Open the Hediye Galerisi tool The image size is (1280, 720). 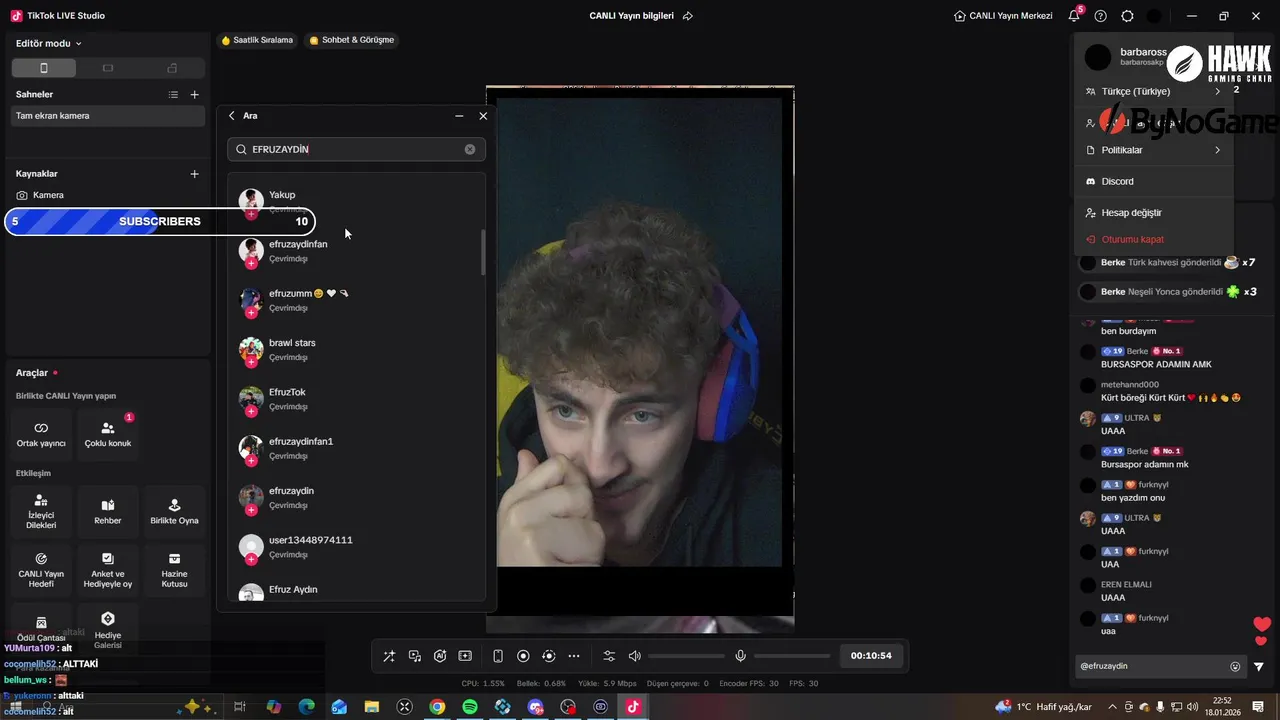pyautogui.click(x=108, y=630)
